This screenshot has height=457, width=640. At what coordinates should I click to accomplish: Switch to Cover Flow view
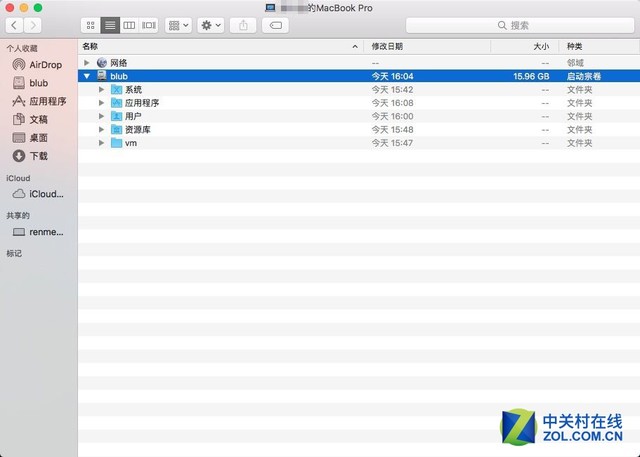click(x=149, y=25)
